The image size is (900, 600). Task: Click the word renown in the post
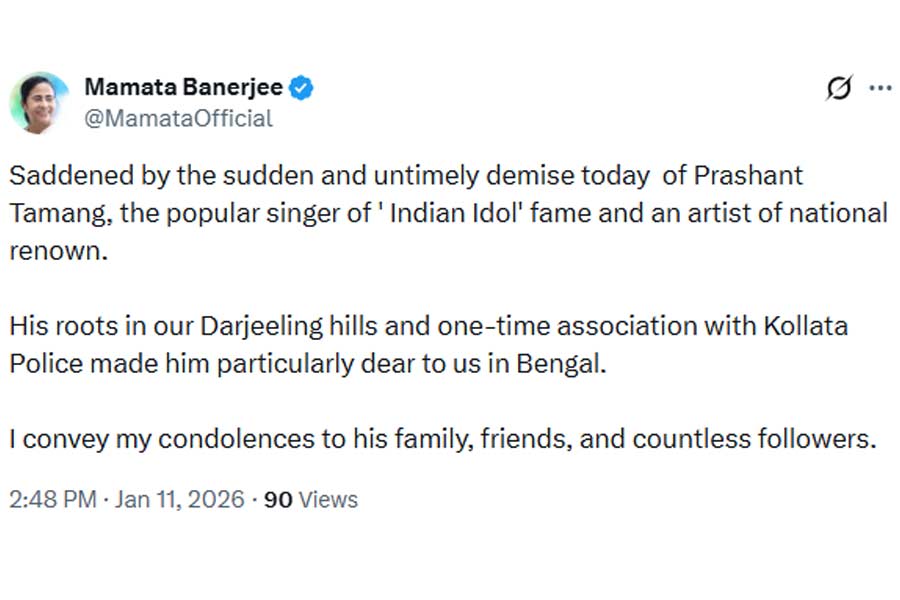(x=56, y=251)
